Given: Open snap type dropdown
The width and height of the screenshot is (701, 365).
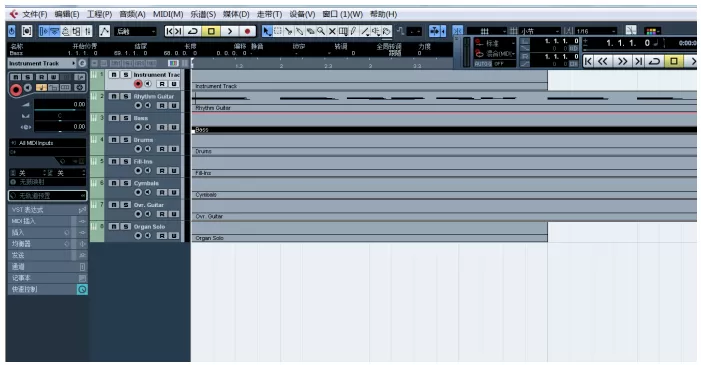Looking at the screenshot, I should [x=487, y=31].
